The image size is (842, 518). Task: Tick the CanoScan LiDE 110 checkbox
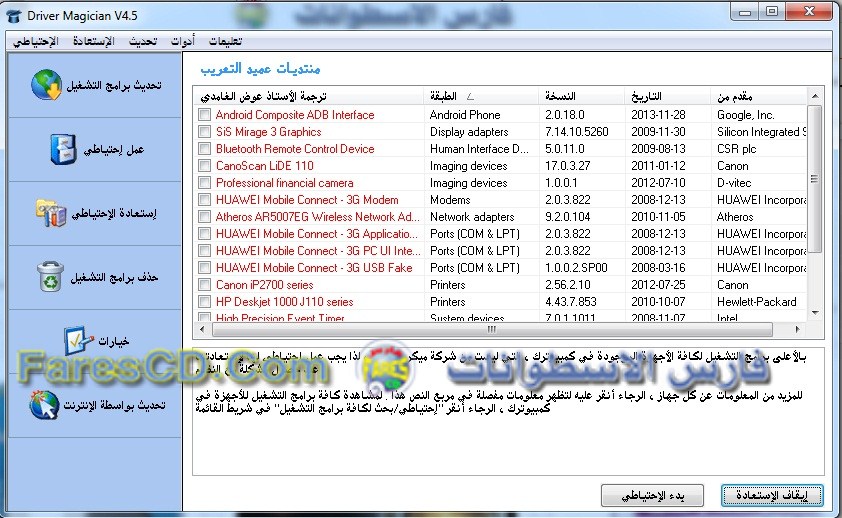pyautogui.click(x=204, y=166)
